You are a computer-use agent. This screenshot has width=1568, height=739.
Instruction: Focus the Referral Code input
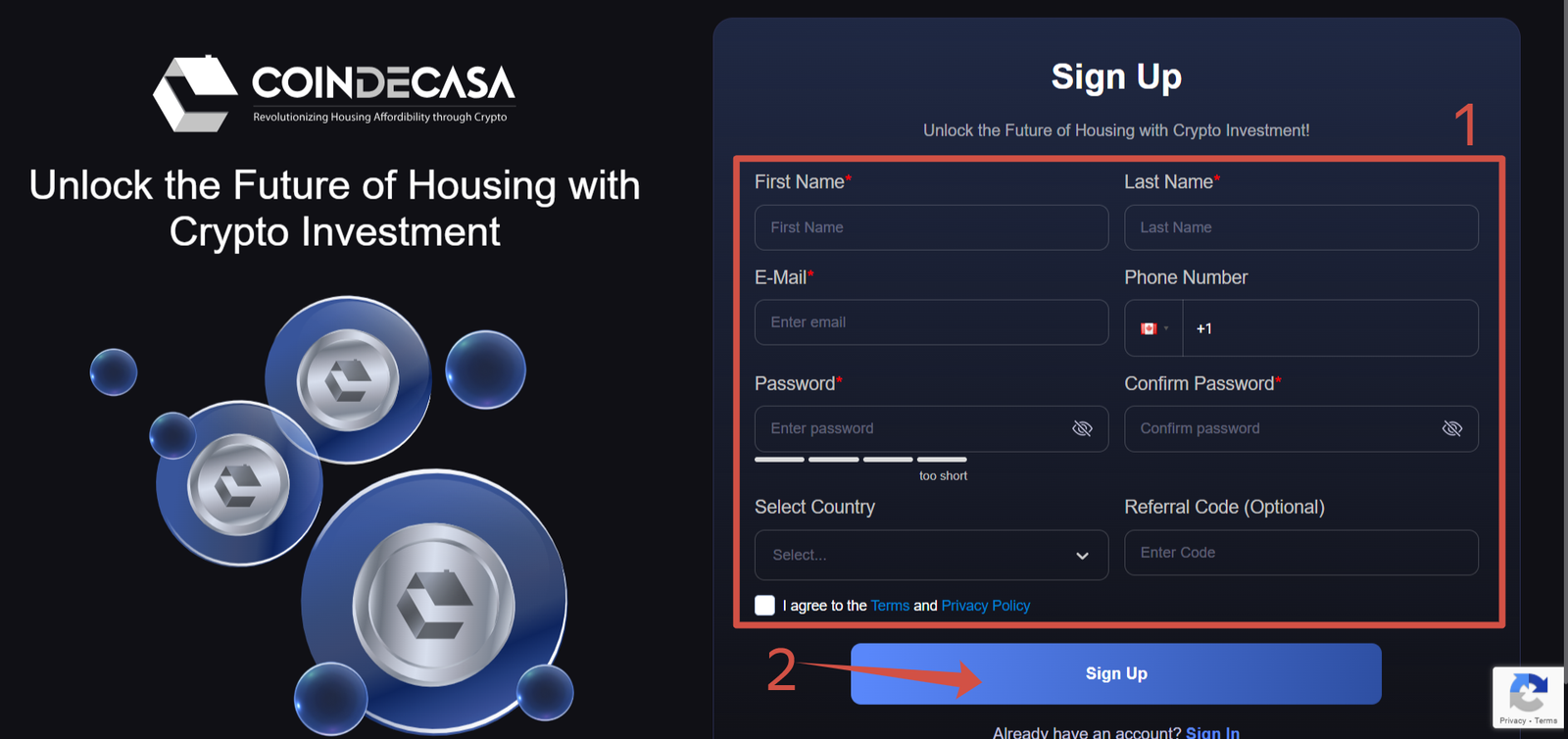coord(1300,553)
